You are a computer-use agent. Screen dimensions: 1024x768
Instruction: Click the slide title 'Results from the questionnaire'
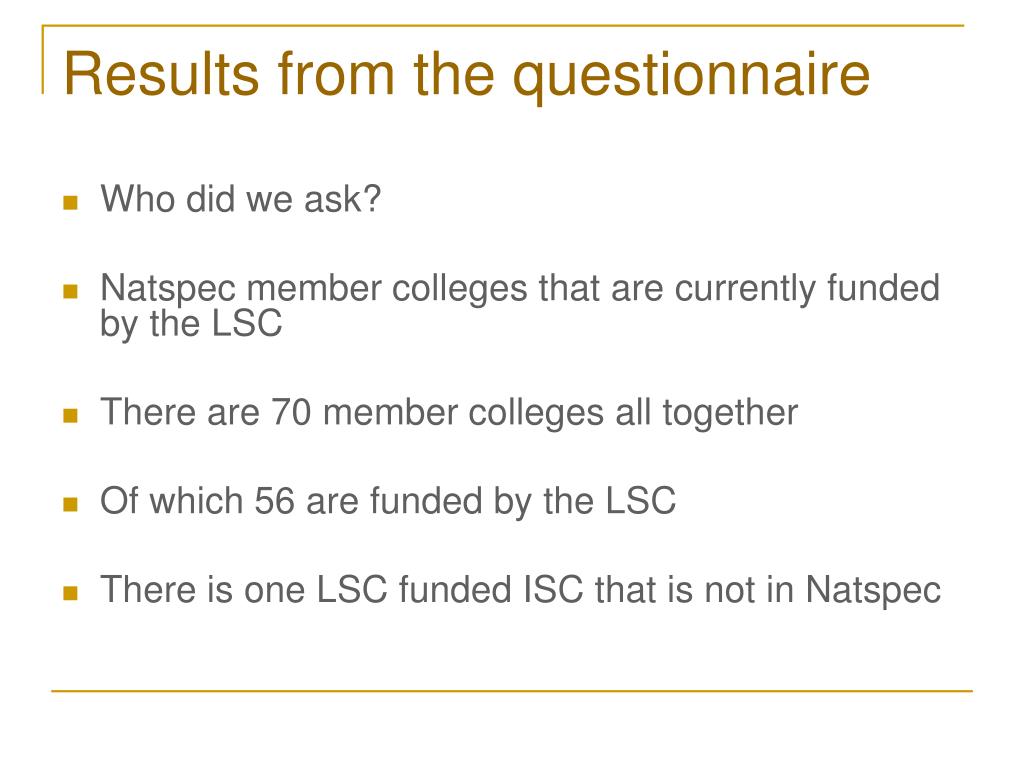pos(467,75)
